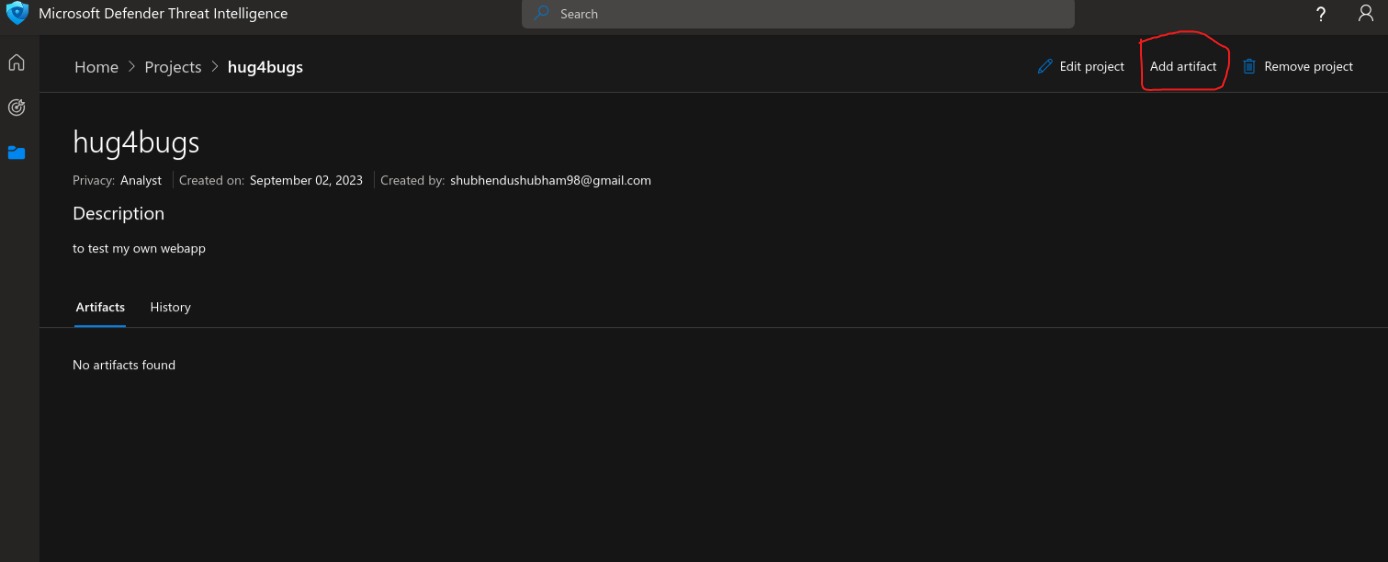Select the Artifacts tab
The image size is (1388, 562).
[100, 307]
